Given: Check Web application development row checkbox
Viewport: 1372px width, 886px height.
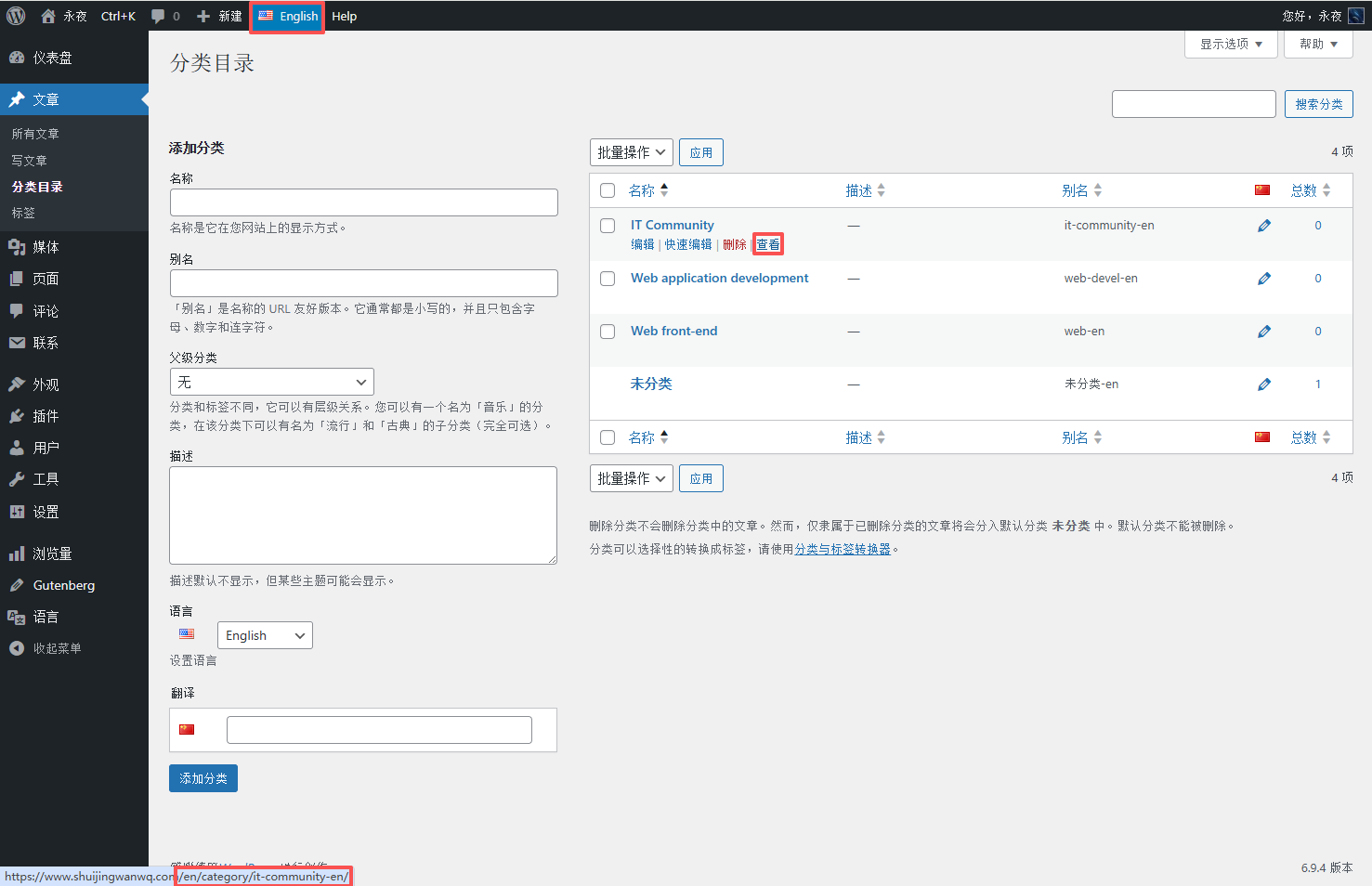Looking at the screenshot, I should tap(608, 279).
